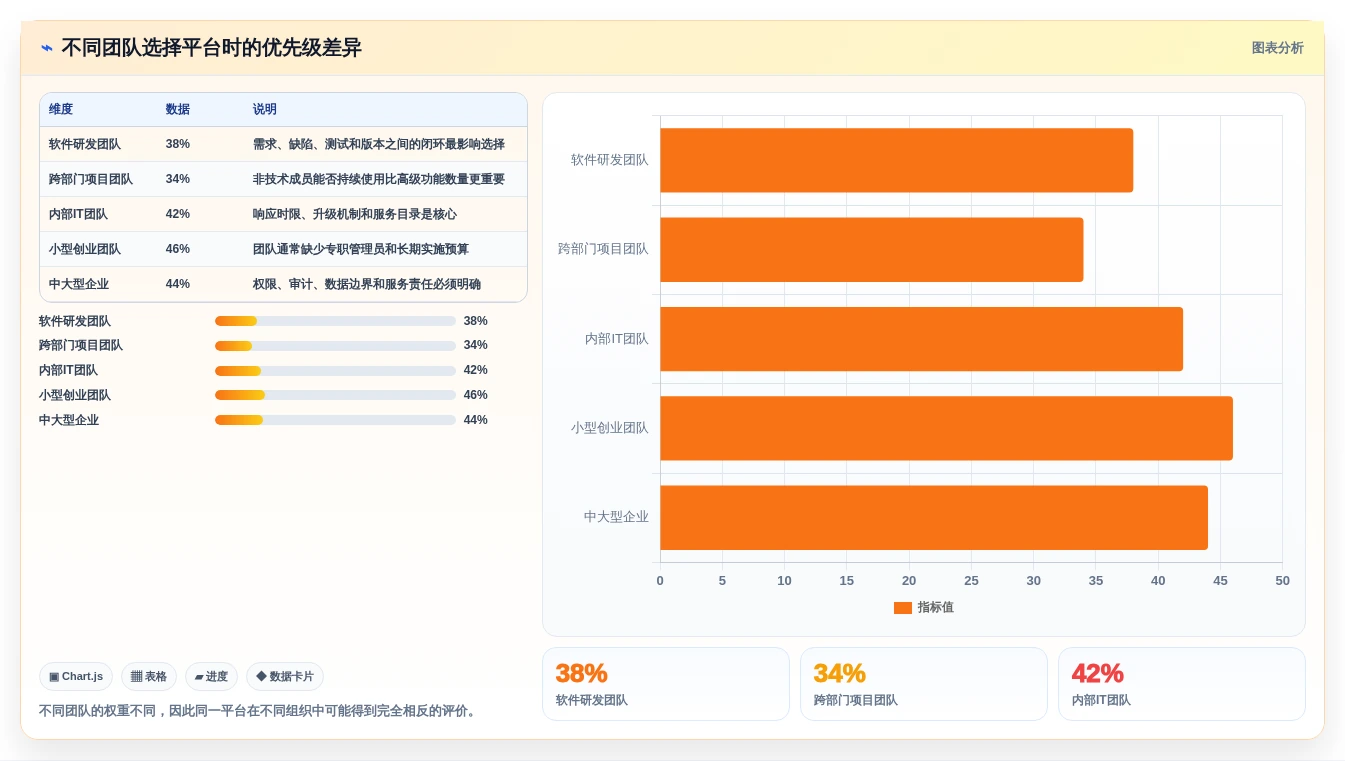This screenshot has height=761, width=1345.
Task: Click the 50 x-axis tick label
Action: [1282, 581]
